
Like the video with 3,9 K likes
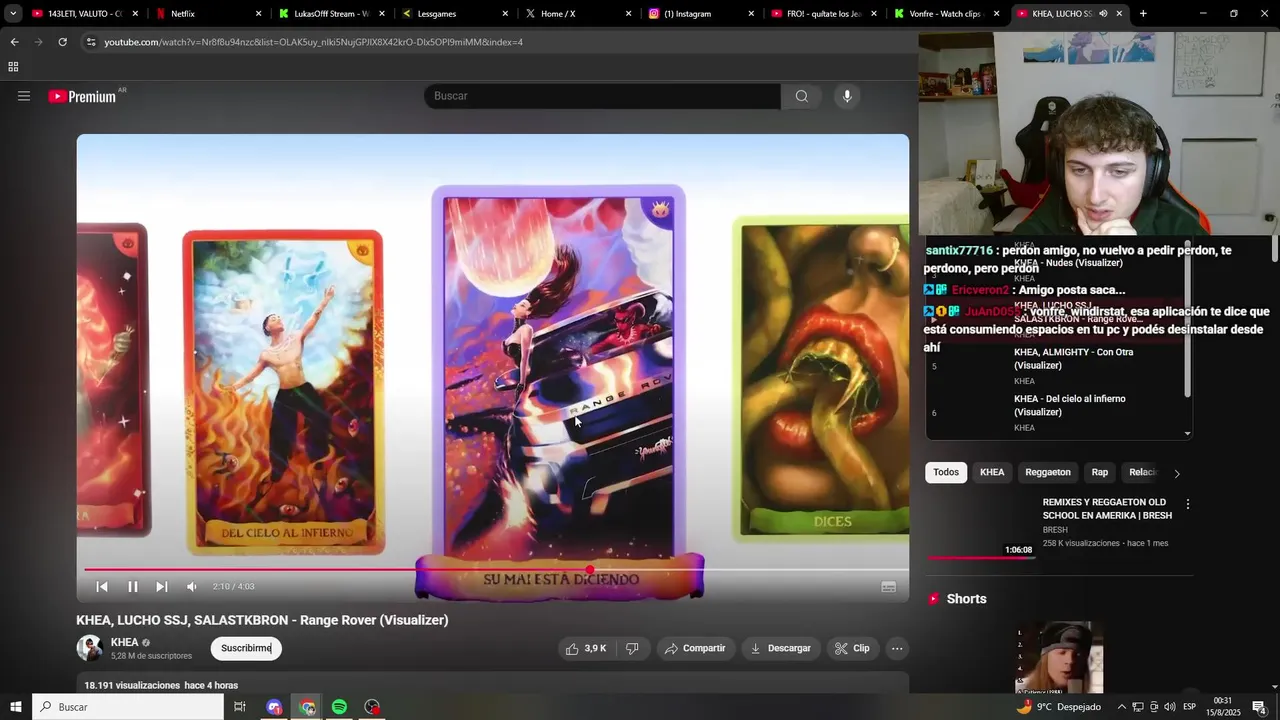point(586,648)
